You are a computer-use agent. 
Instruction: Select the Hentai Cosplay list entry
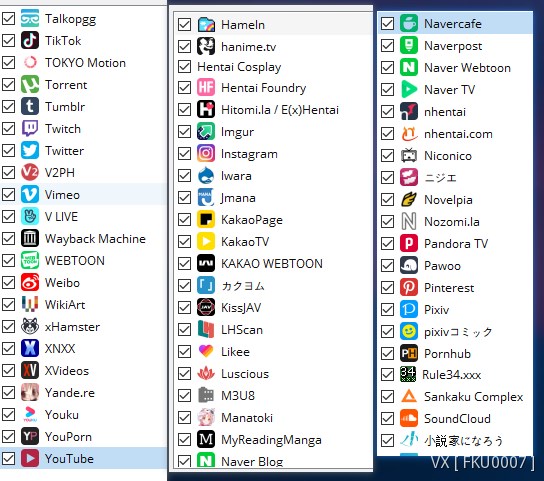[x=273, y=67]
